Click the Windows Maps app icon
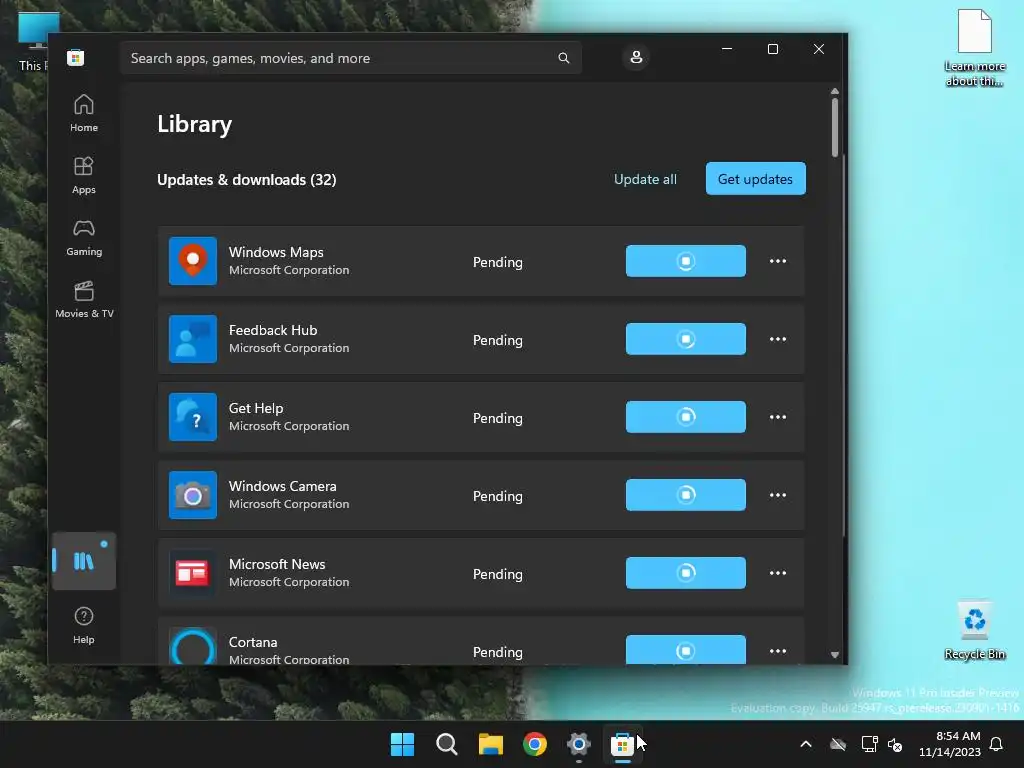This screenshot has height=768, width=1024. [x=193, y=261]
